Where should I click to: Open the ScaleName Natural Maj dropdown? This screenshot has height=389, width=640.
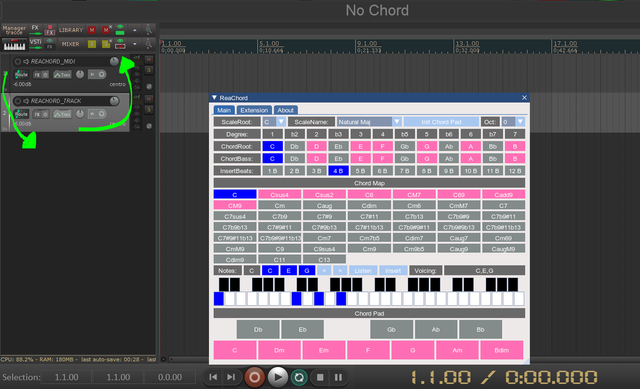coord(369,122)
